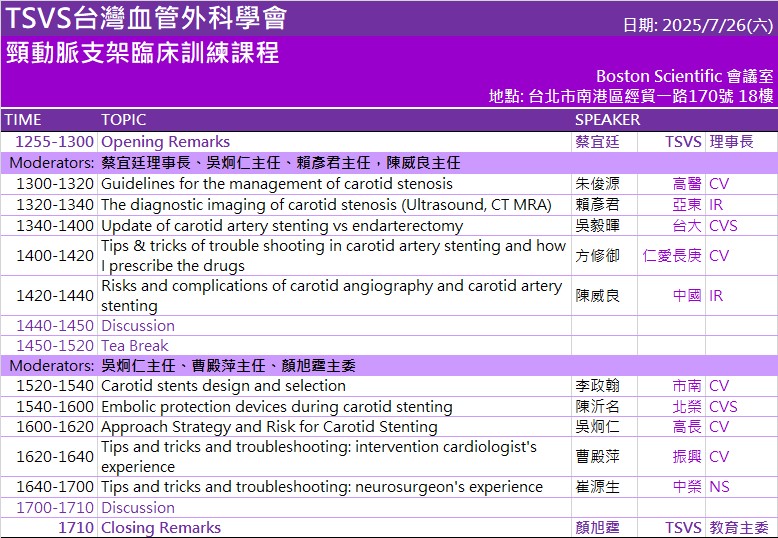778x538 pixels.
Task: Select speaker 方修御
Action: (597, 256)
